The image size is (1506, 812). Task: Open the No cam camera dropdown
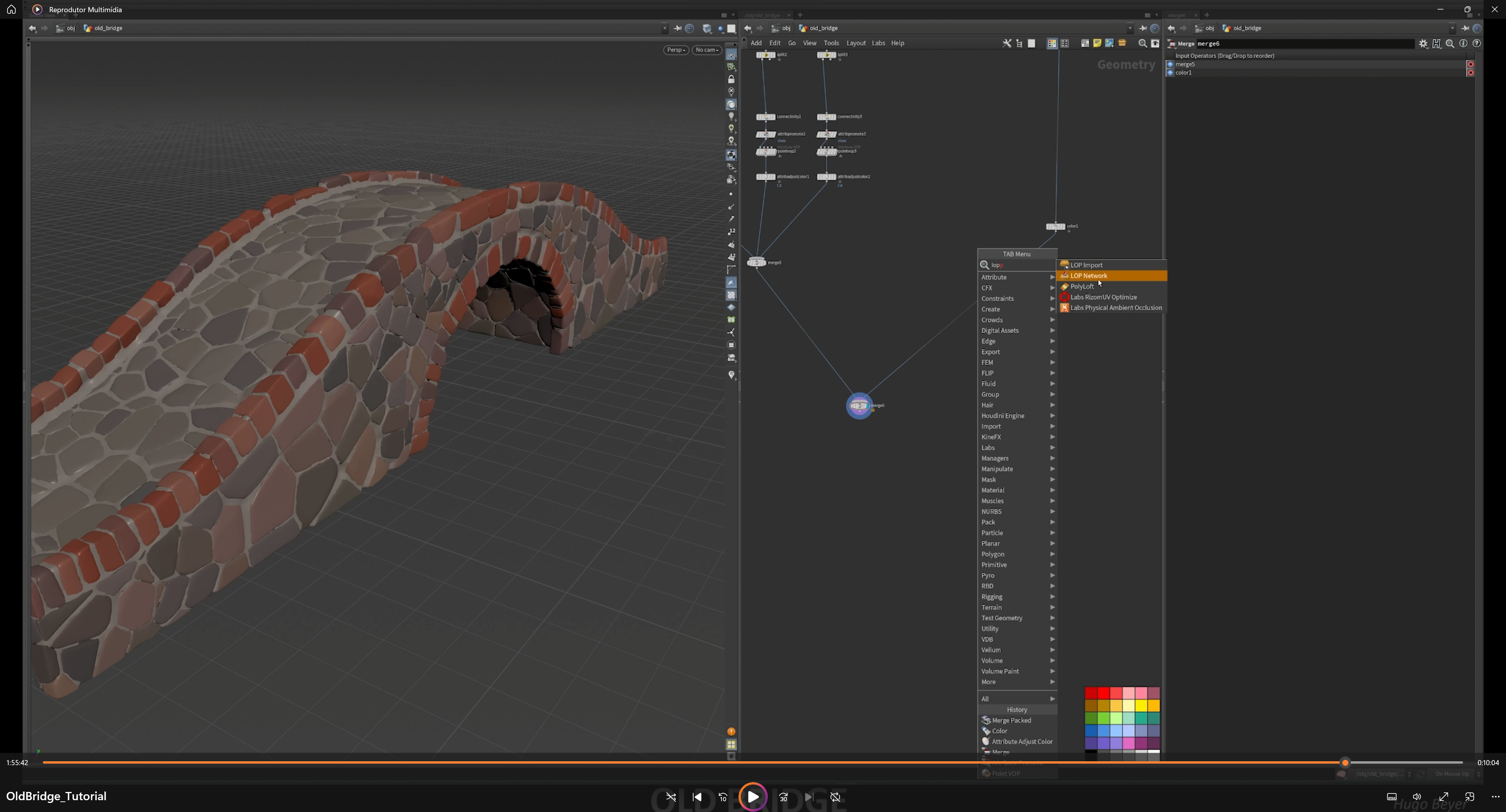point(707,50)
